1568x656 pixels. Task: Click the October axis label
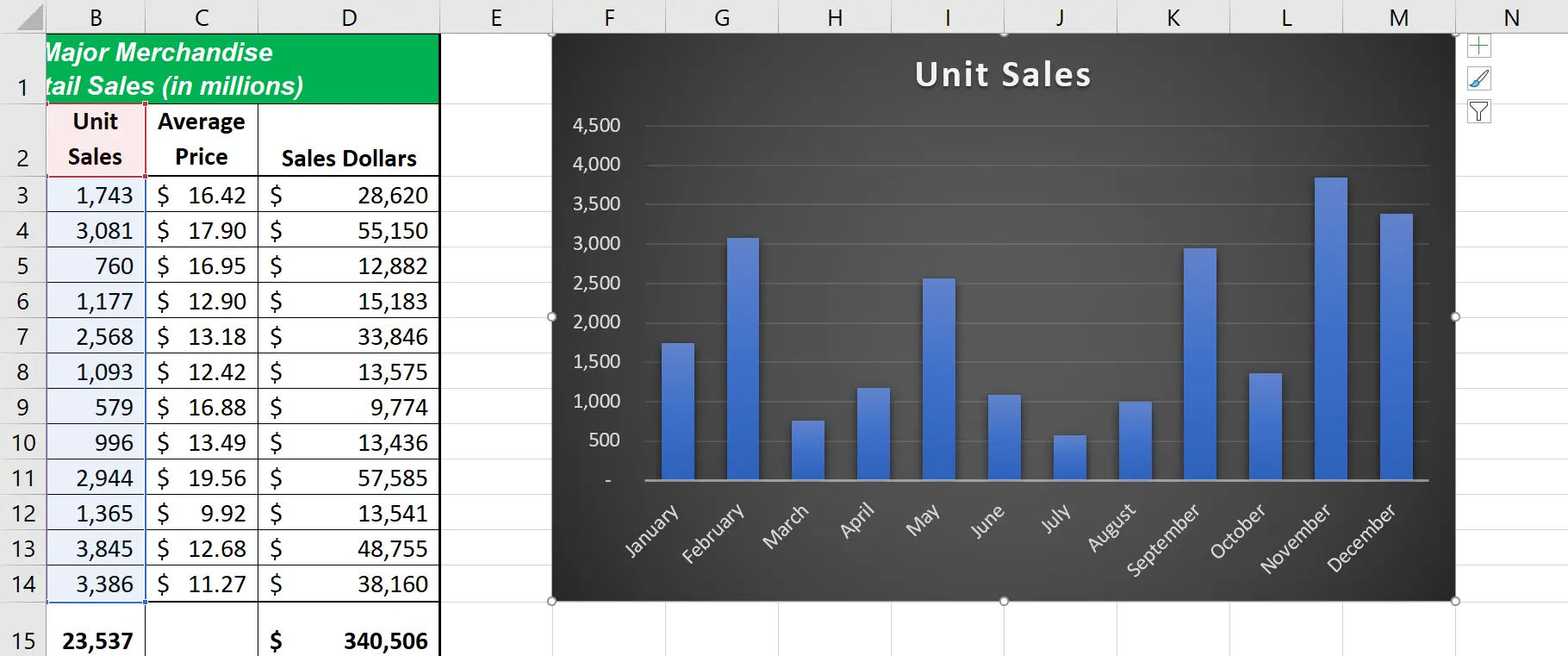[x=1238, y=531]
